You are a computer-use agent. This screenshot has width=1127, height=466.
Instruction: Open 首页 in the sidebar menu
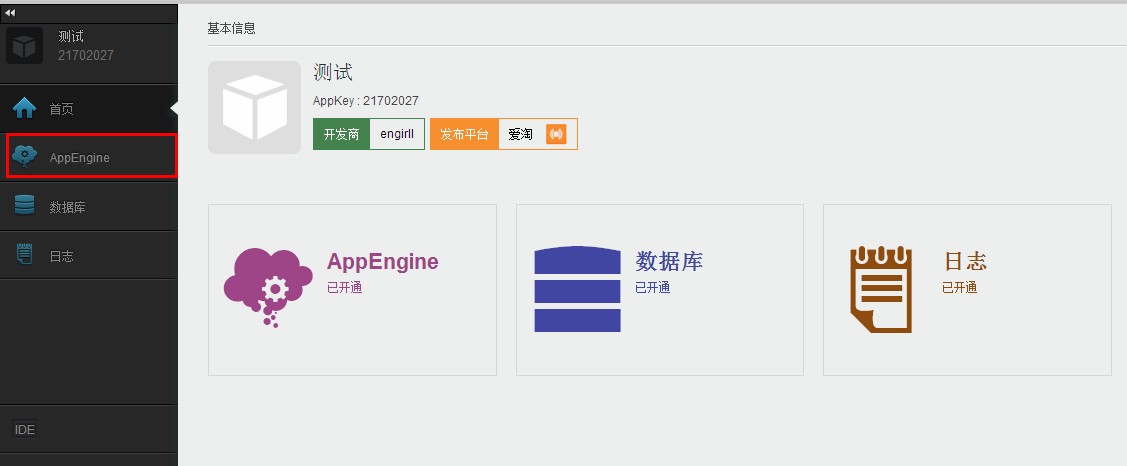click(x=89, y=109)
